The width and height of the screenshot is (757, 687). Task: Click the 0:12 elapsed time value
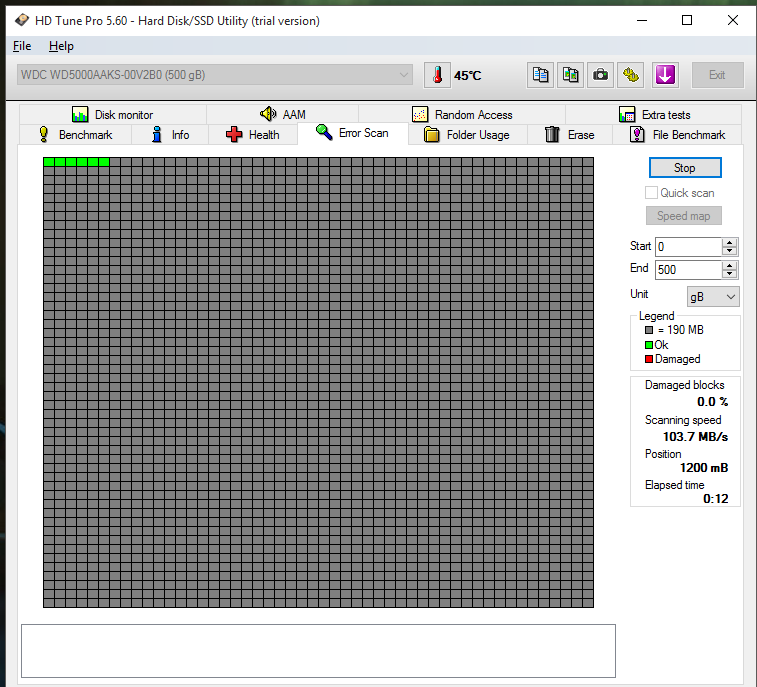(715, 498)
